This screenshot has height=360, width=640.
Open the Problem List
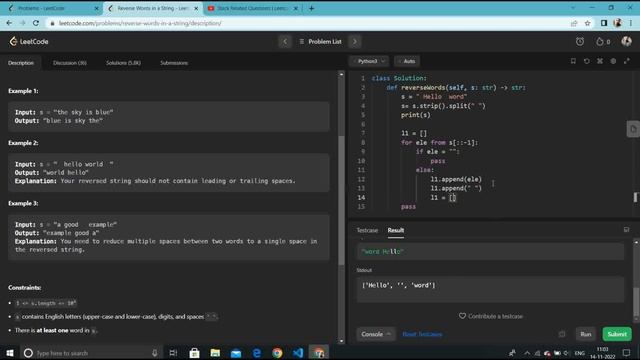(x=320, y=41)
